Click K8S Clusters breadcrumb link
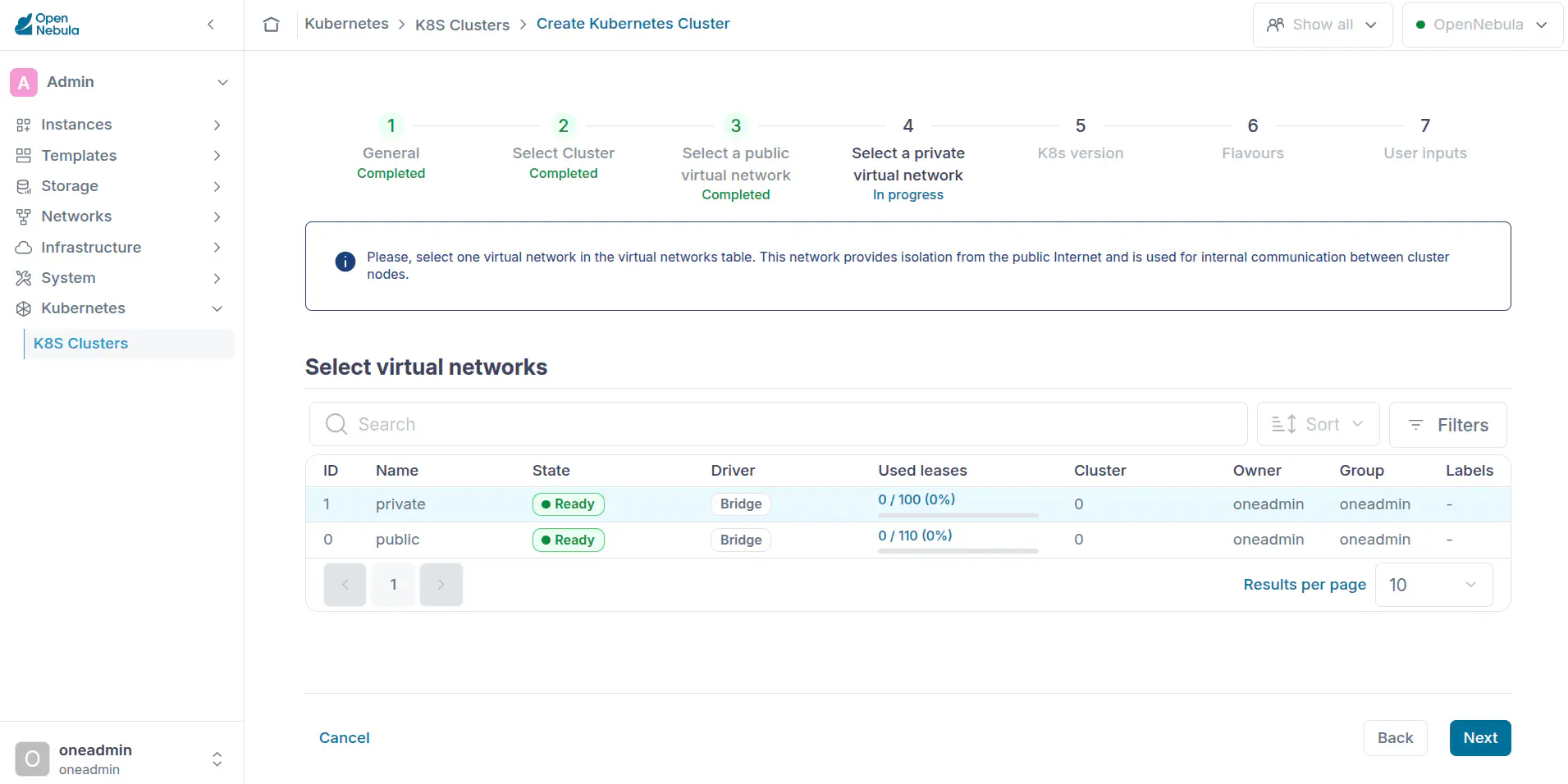The width and height of the screenshot is (1568, 784). click(463, 25)
